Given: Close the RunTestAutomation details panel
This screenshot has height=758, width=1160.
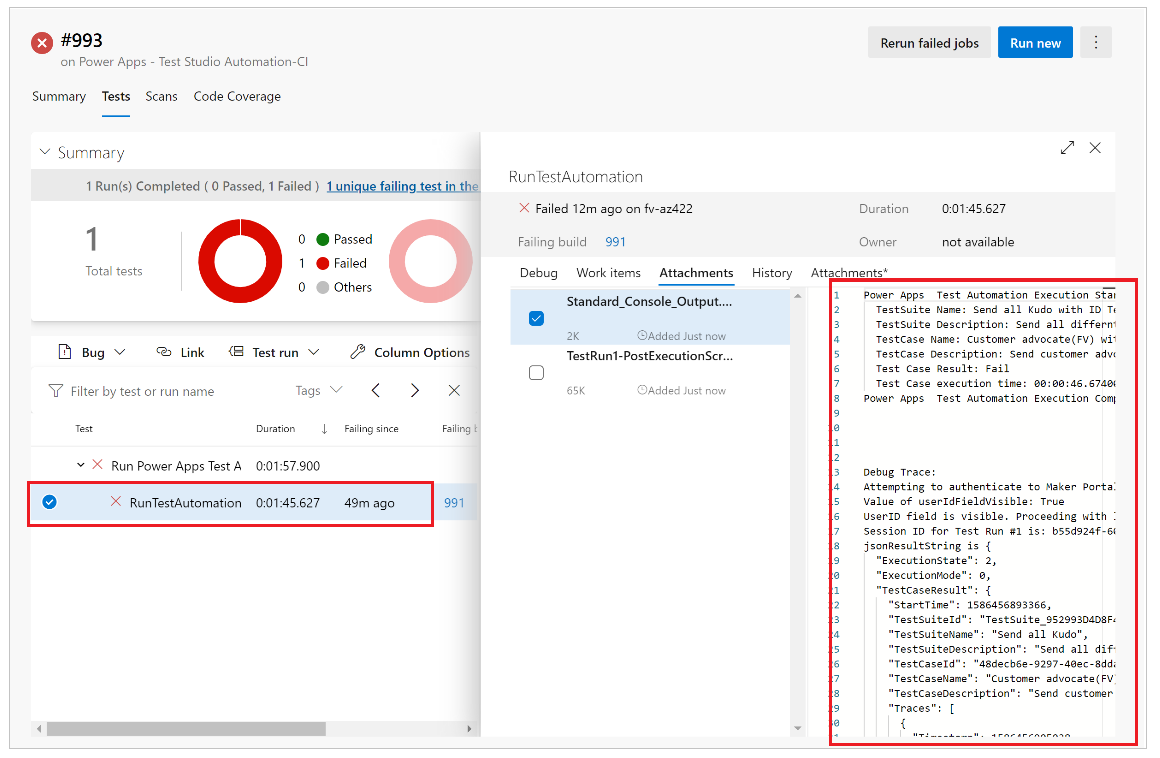Looking at the screenshot, I should point(1095,148).
